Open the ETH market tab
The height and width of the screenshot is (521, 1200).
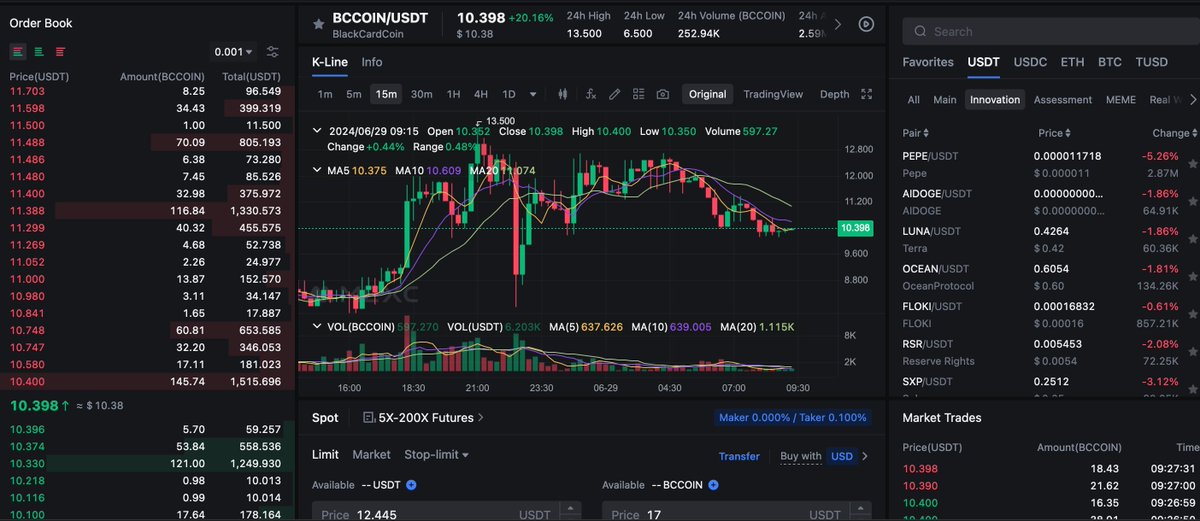click(x=1072, y=62)
